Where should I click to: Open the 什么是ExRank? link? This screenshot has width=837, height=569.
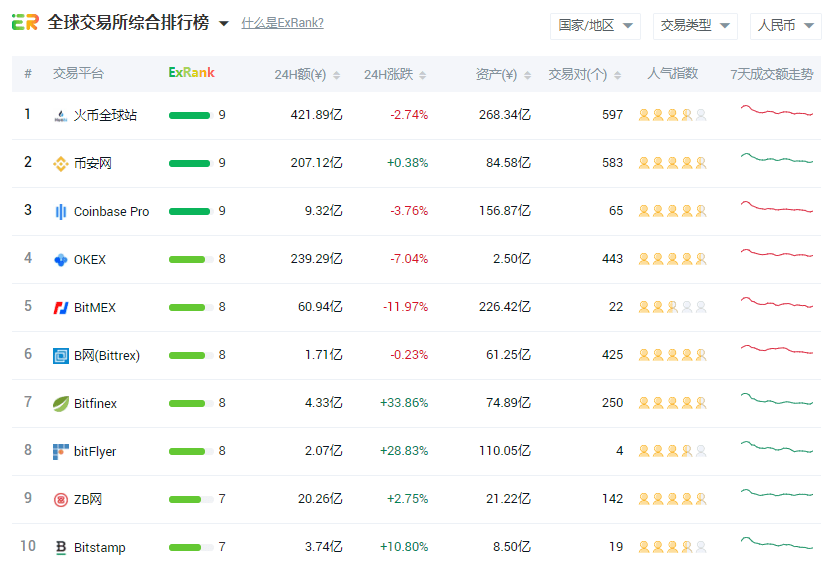tap(282, 23)
